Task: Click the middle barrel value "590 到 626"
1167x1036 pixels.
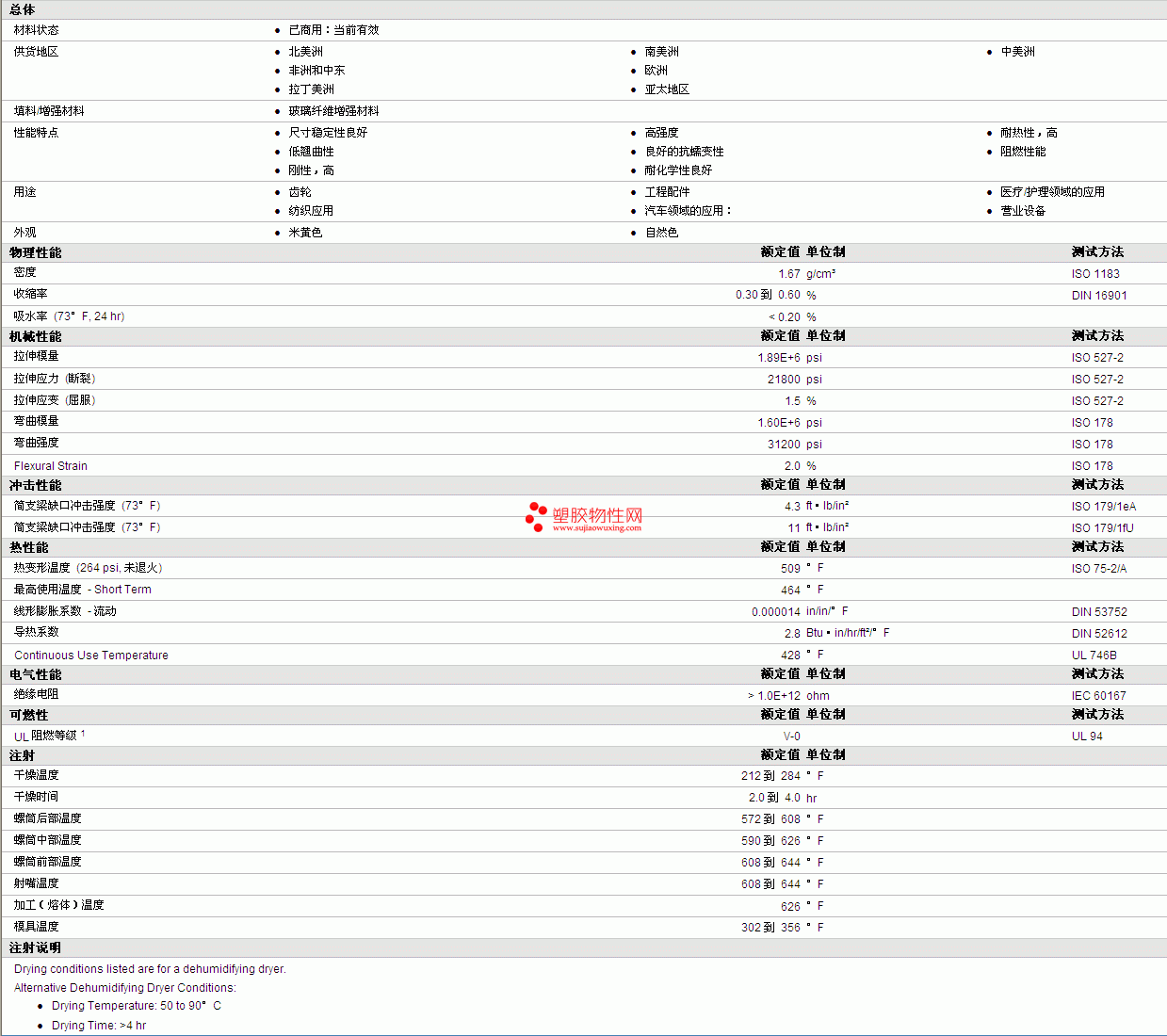Action: point(770,841)
